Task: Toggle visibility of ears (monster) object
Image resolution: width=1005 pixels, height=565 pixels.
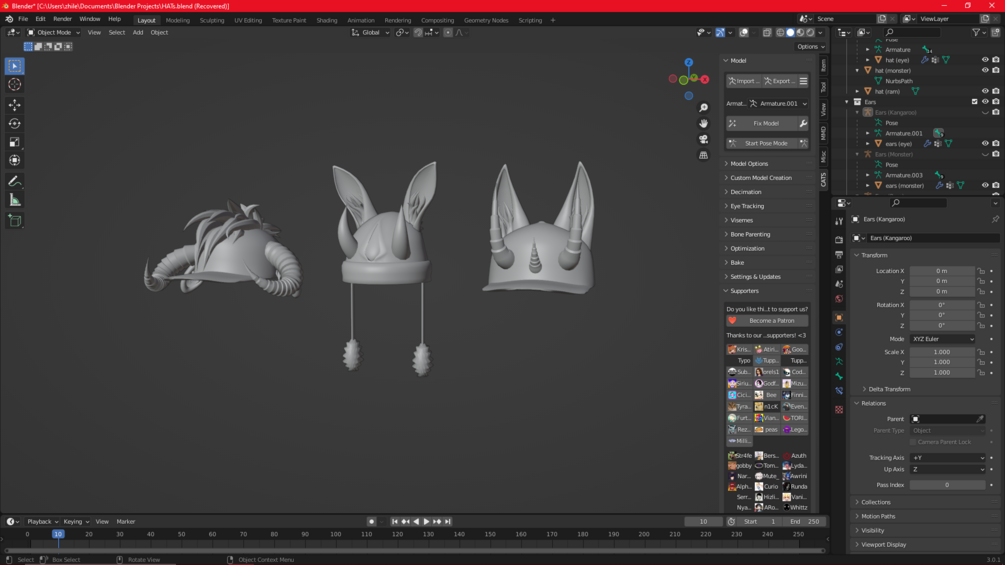Action: (x=985, y=185)
